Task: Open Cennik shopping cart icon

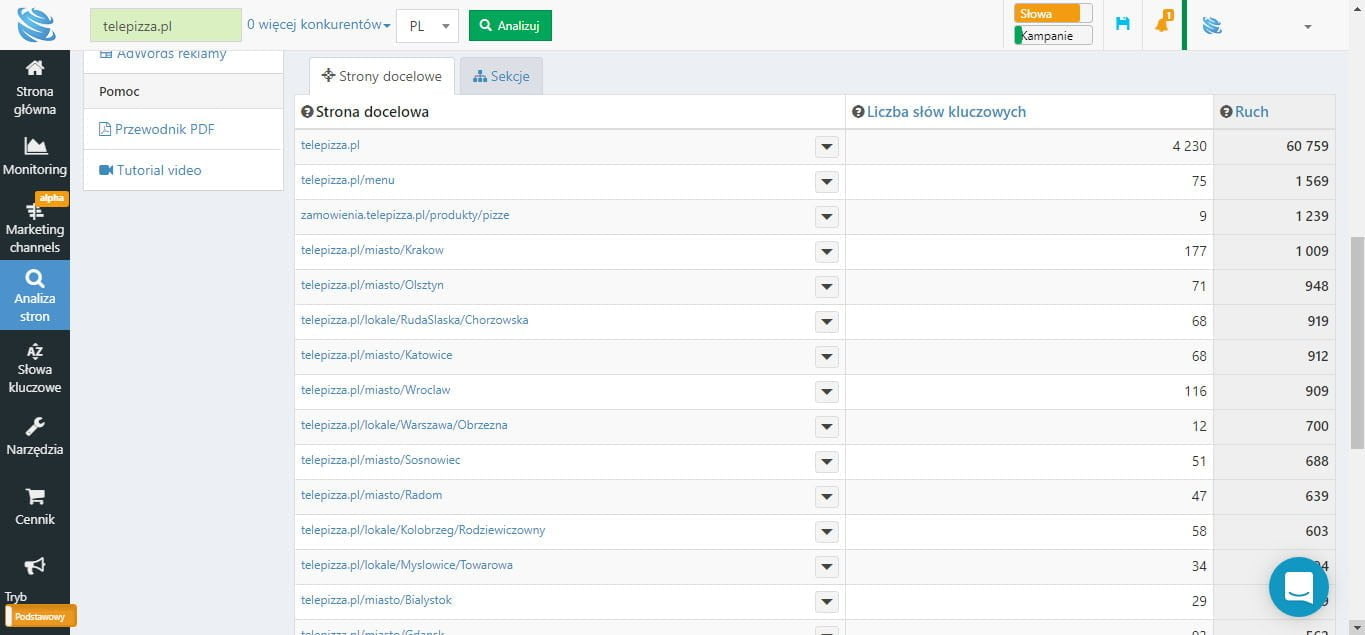Action: [35, 497]
